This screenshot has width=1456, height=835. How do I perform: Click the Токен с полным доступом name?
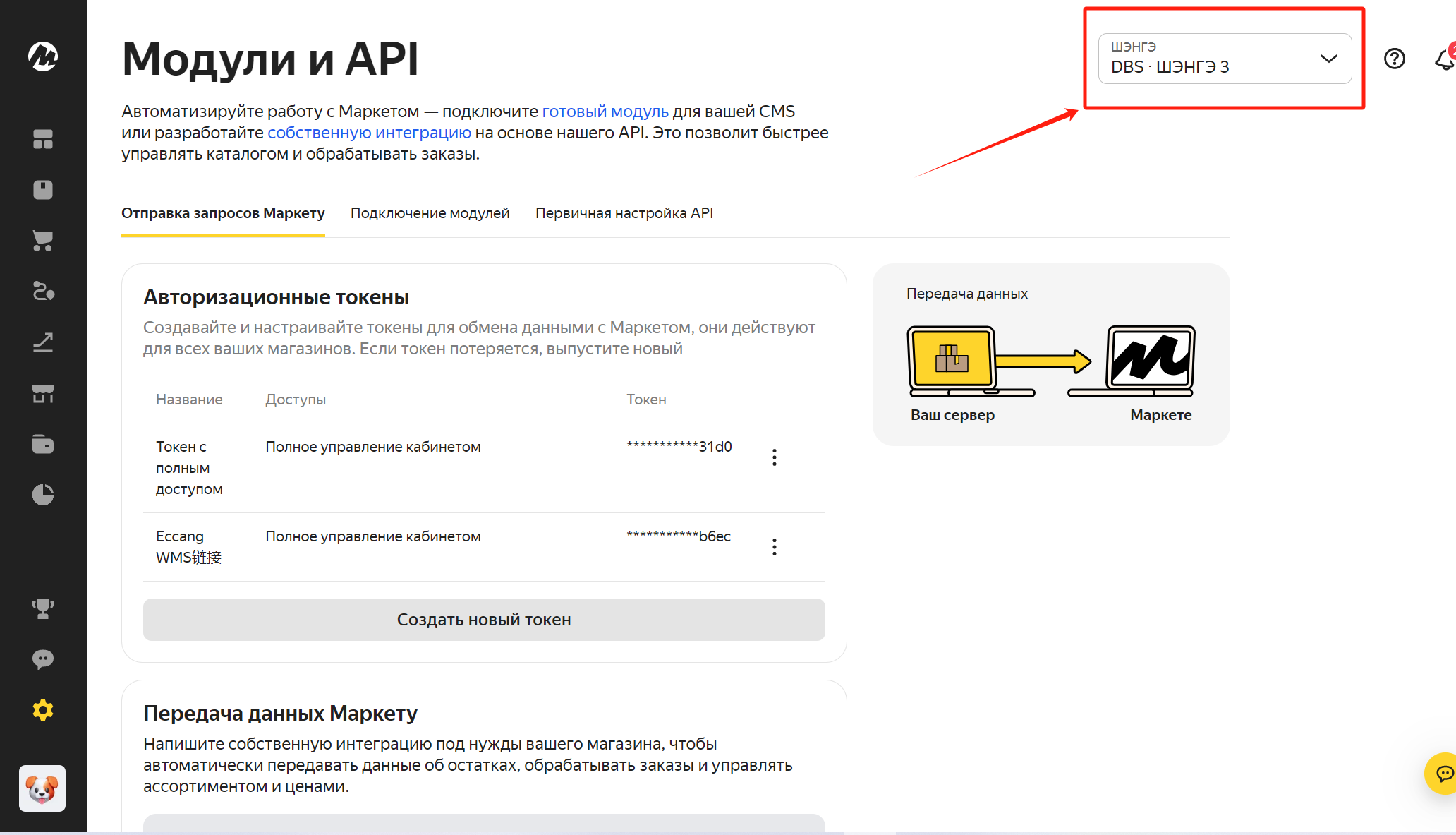(x=189, y=468)
